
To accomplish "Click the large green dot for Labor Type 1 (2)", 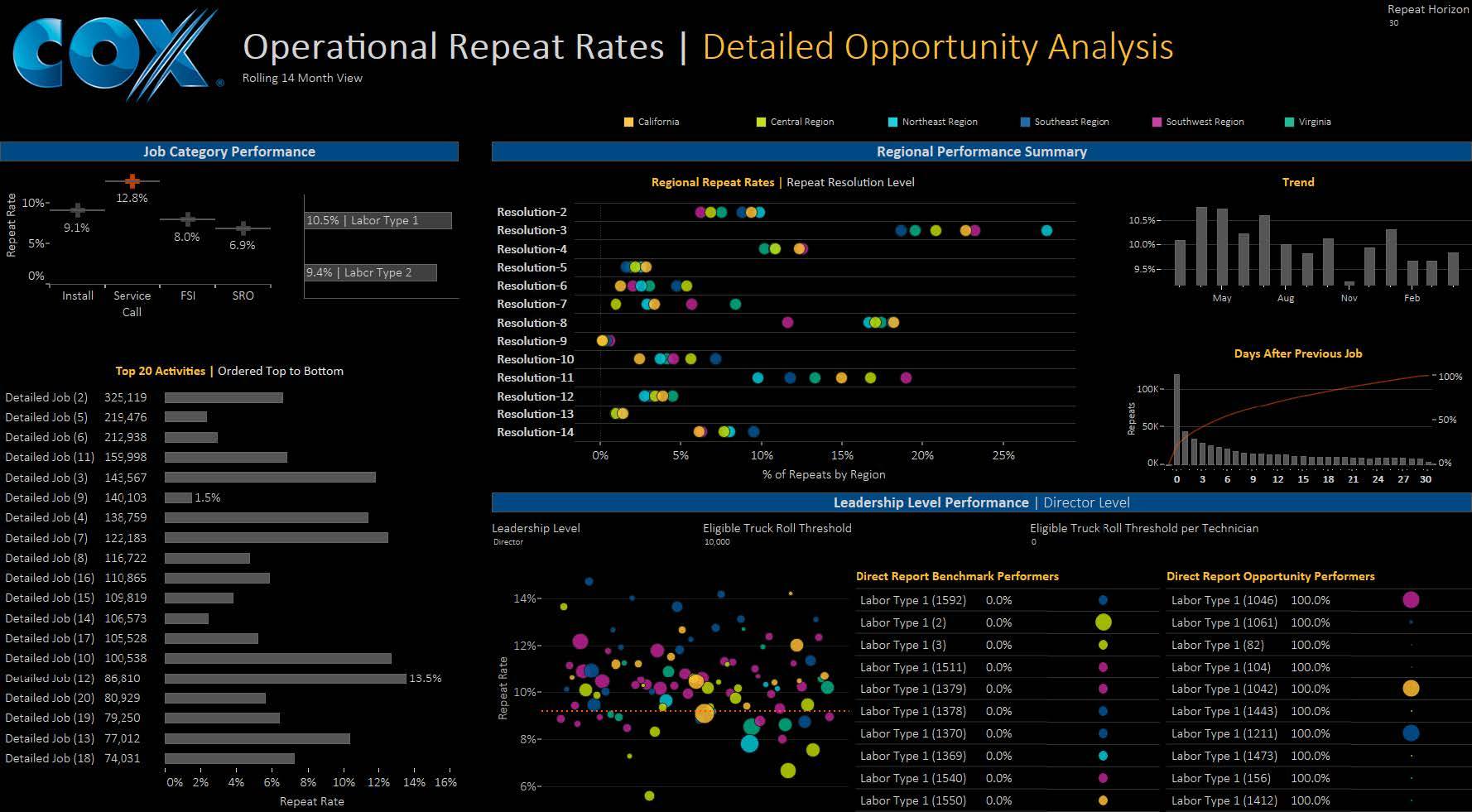I will click(1103, 622).
